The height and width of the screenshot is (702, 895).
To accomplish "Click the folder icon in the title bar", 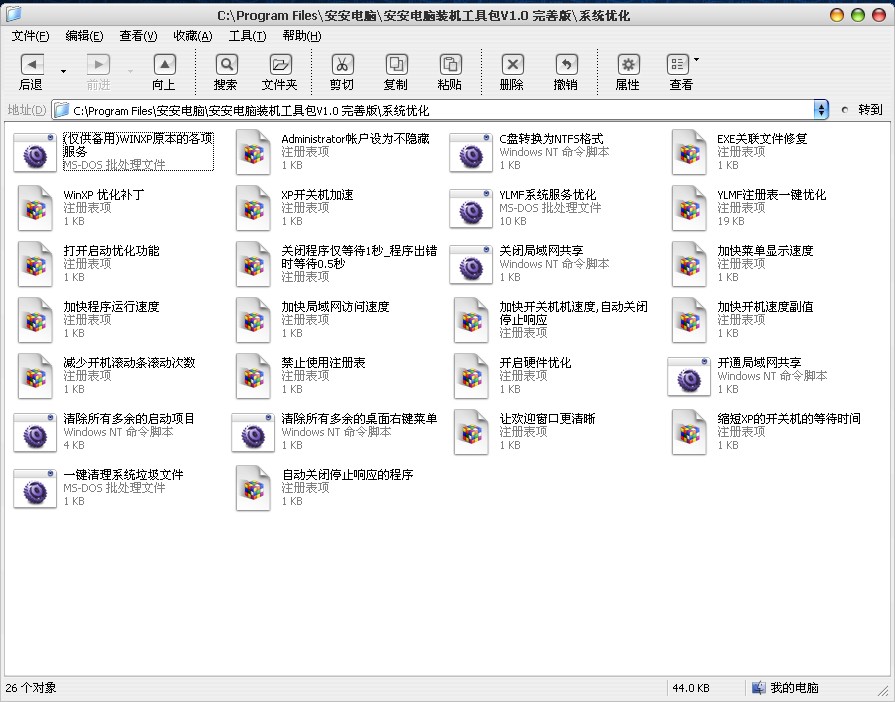I will click(13, 14).
